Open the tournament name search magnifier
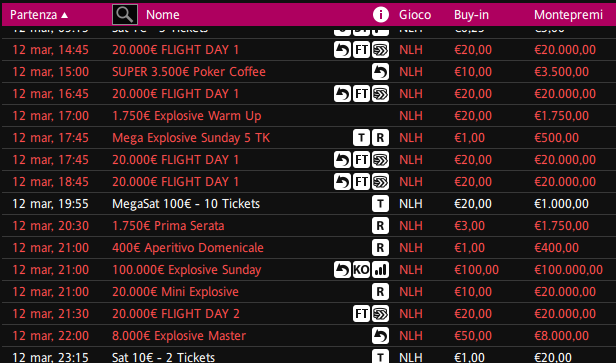 pyautogui.click(x=125, y=15)
